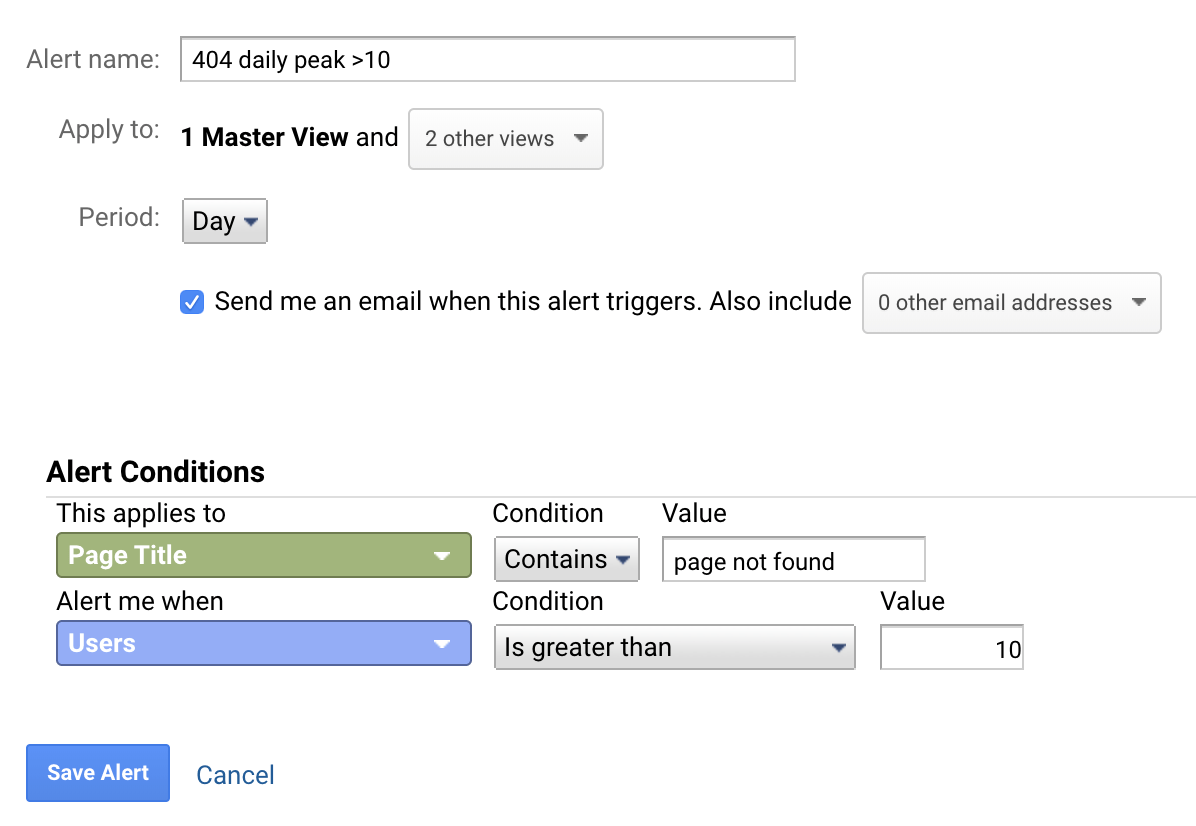This screenshot has height=826, width=1196.
Task: Click the 'page not found' value field
Action: pyautogui.click(x=793, y=561)
